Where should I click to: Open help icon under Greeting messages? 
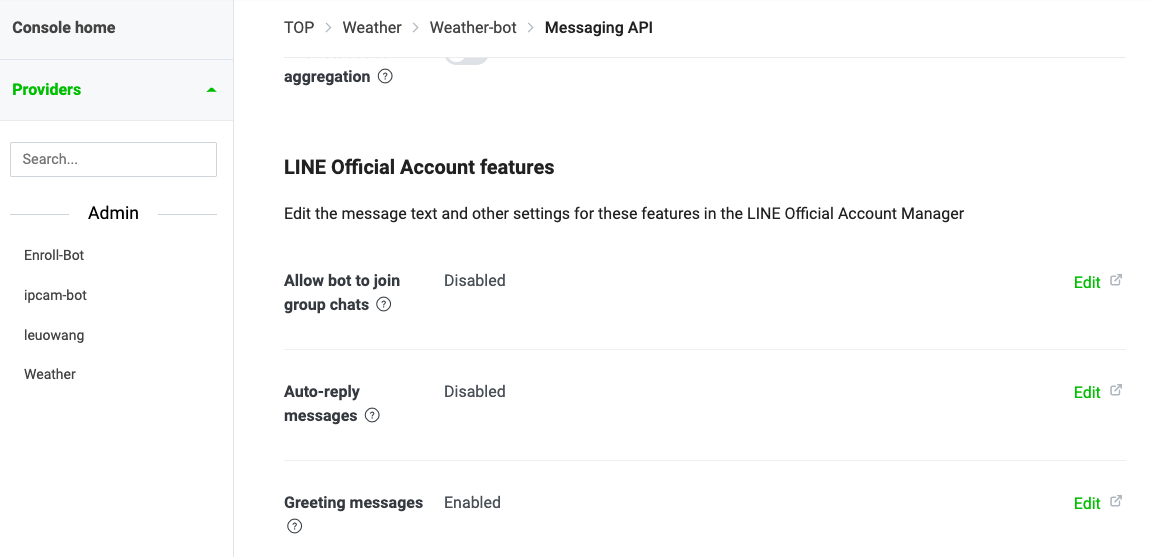294,526
